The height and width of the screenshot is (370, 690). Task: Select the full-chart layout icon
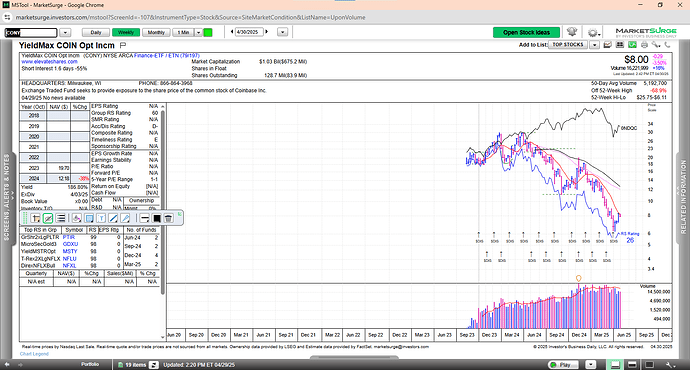[649, 365]
